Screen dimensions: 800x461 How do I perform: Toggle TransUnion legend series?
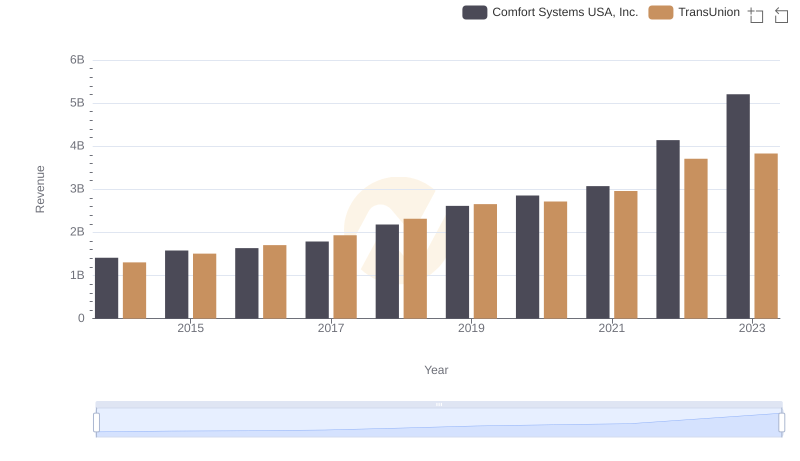[694, 12]
